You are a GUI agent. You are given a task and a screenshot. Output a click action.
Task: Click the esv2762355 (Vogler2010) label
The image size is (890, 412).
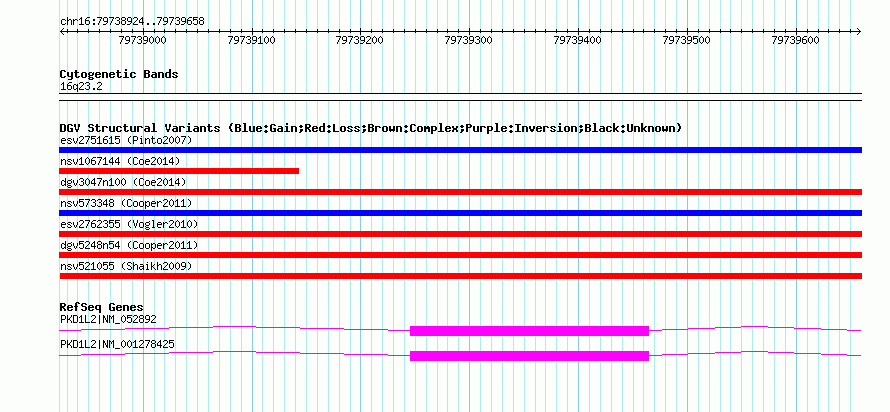coord(129,224)
